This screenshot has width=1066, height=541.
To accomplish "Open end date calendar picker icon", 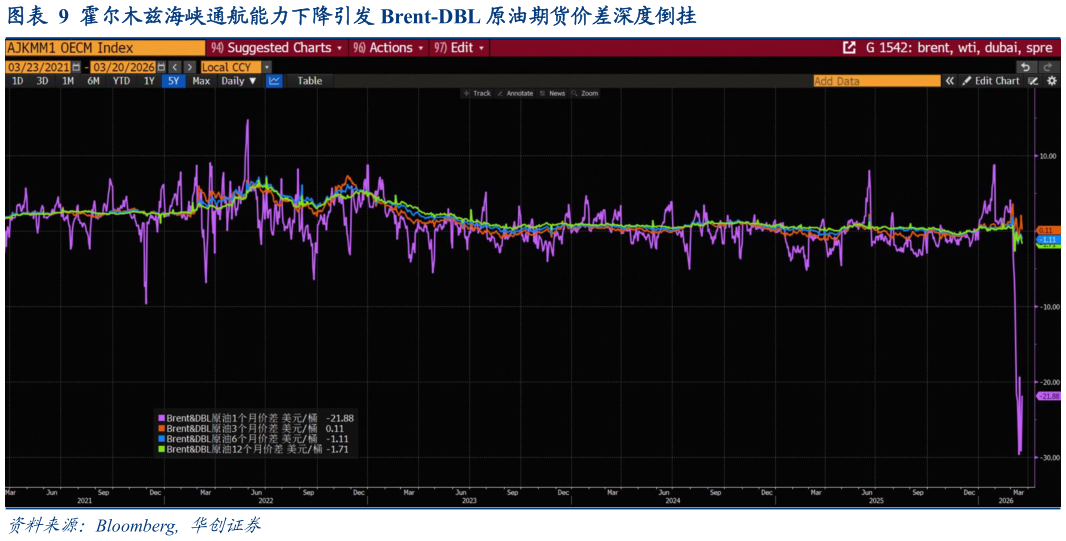I will tap(160, 67).
